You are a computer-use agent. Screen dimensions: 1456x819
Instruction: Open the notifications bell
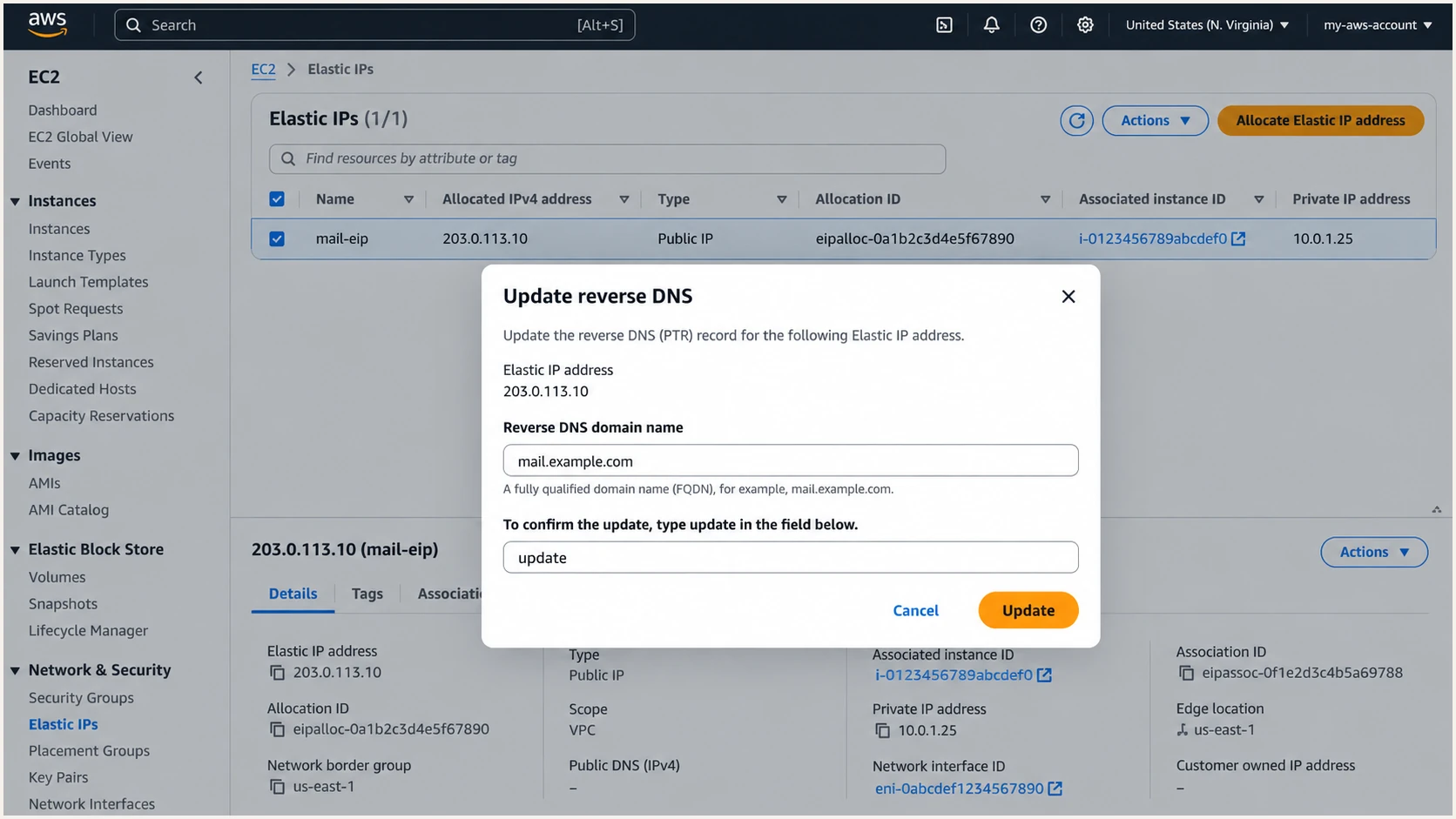click(x=991, y=25)
